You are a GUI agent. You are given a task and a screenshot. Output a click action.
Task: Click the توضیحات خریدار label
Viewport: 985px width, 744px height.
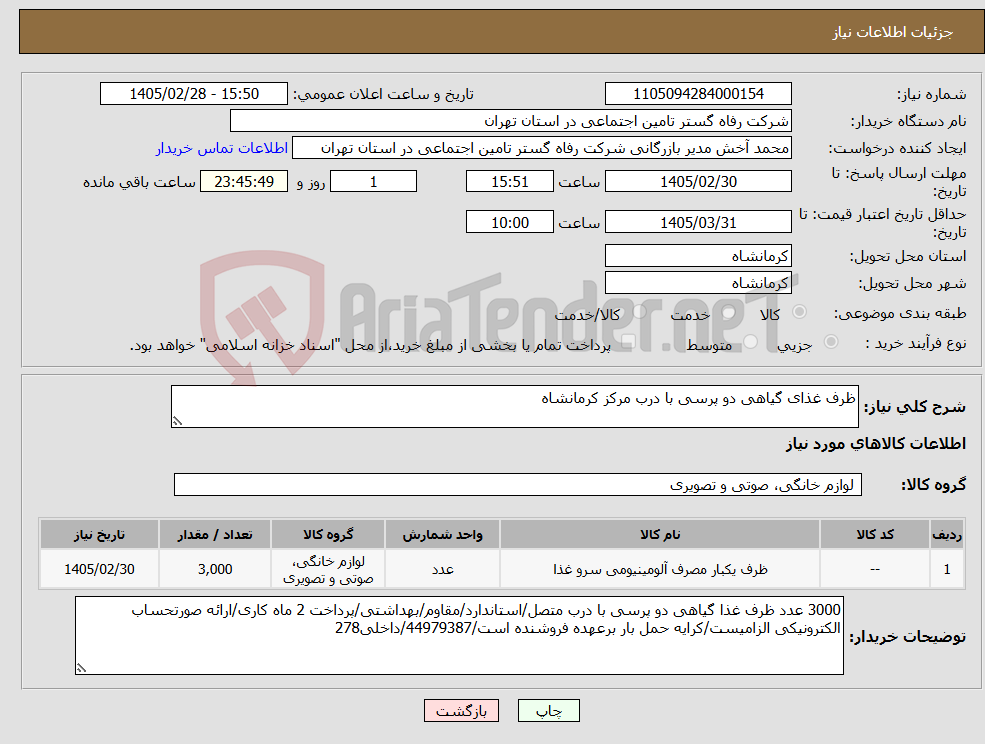pos(908,637)
